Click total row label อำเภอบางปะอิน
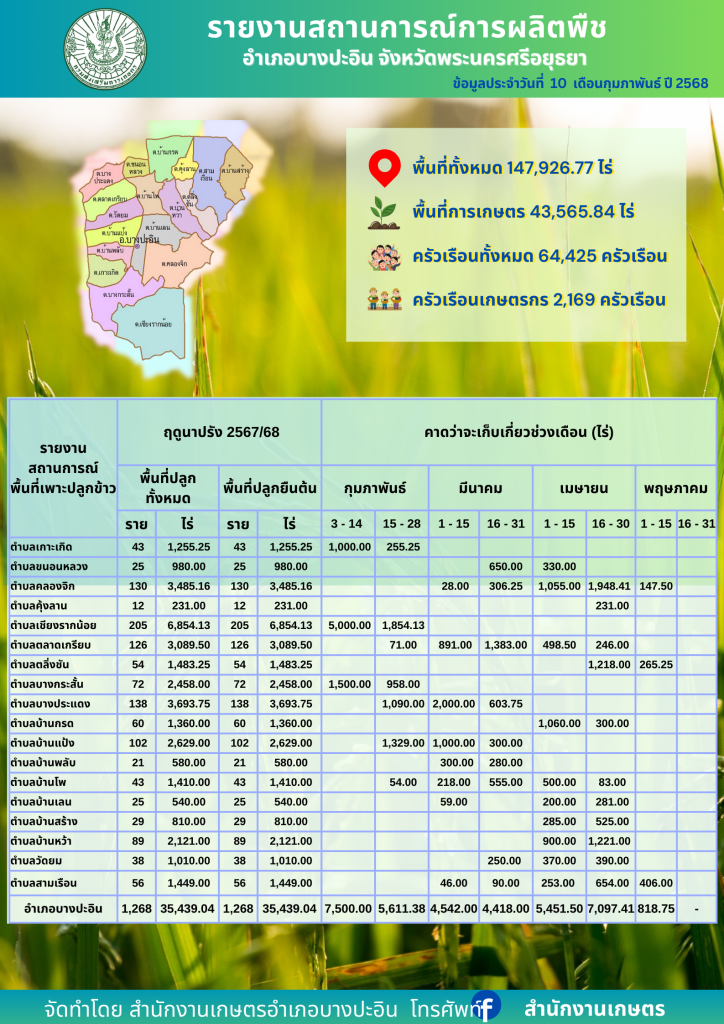The width and height of the screenshot is (724, 1024). [63, 908]
